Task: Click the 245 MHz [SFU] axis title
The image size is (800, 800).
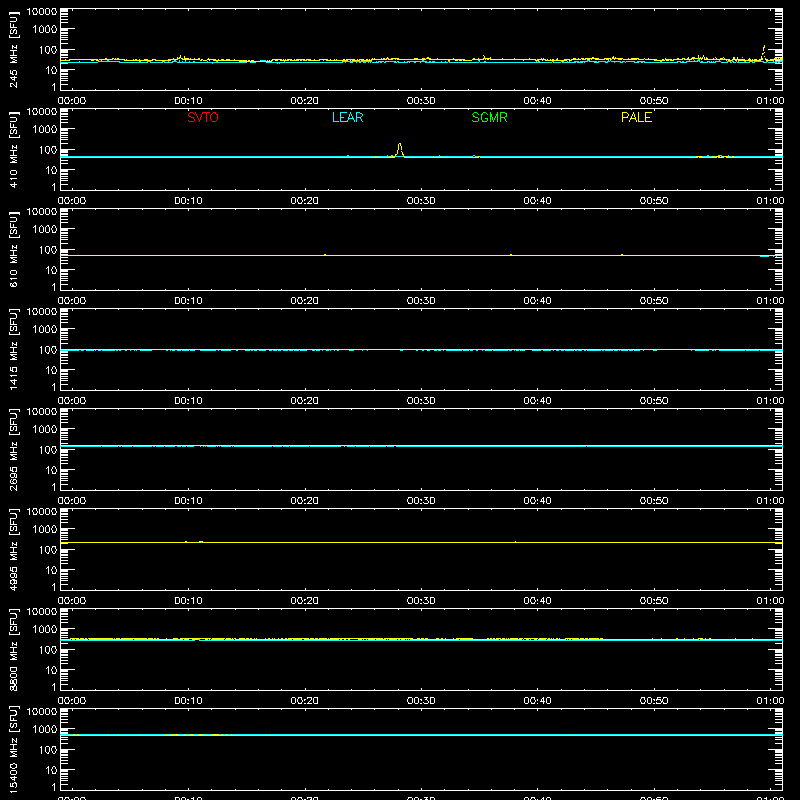Action: pos(13,49)
